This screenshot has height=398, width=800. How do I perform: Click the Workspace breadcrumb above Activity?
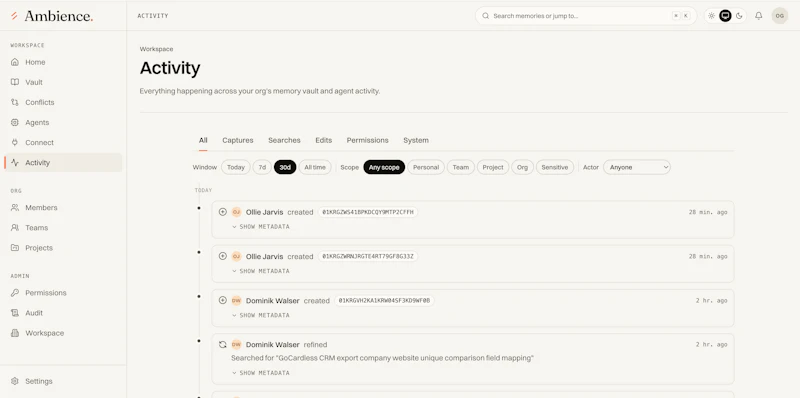[x=156, y=49]
